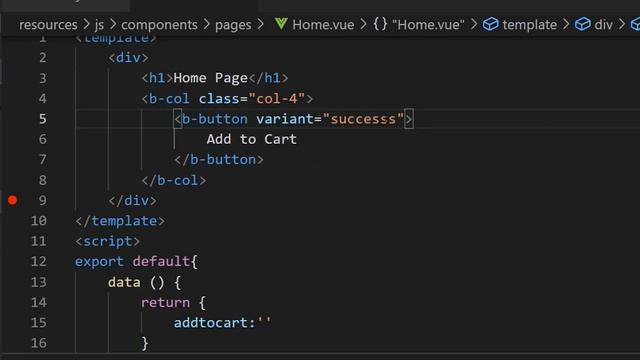Image resolution: width=640 pixels, height=360 pixels.
Task: Click the opening <div> tag on line 2
Action: [x=128, y=58]
